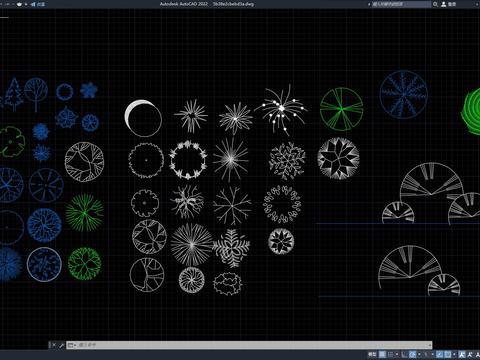The width and height of the screenshot is (480, 360).
Task: Click the command line customize wrench icon
Action: (61, 345)
